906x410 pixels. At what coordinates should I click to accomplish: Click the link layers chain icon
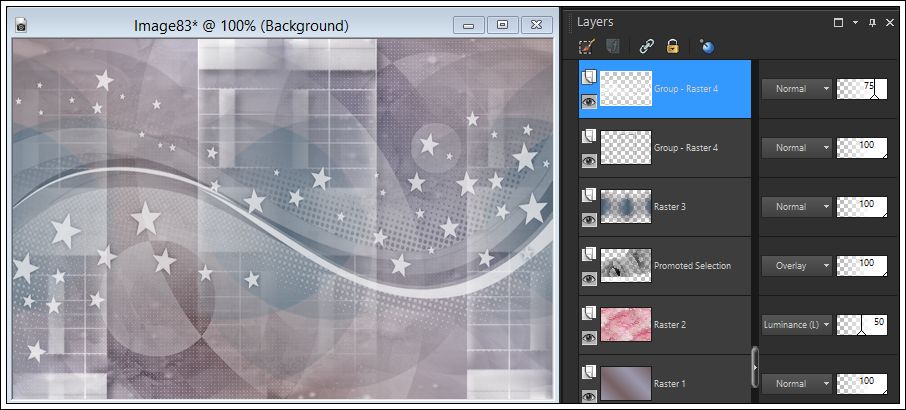[x=647, y=47]
